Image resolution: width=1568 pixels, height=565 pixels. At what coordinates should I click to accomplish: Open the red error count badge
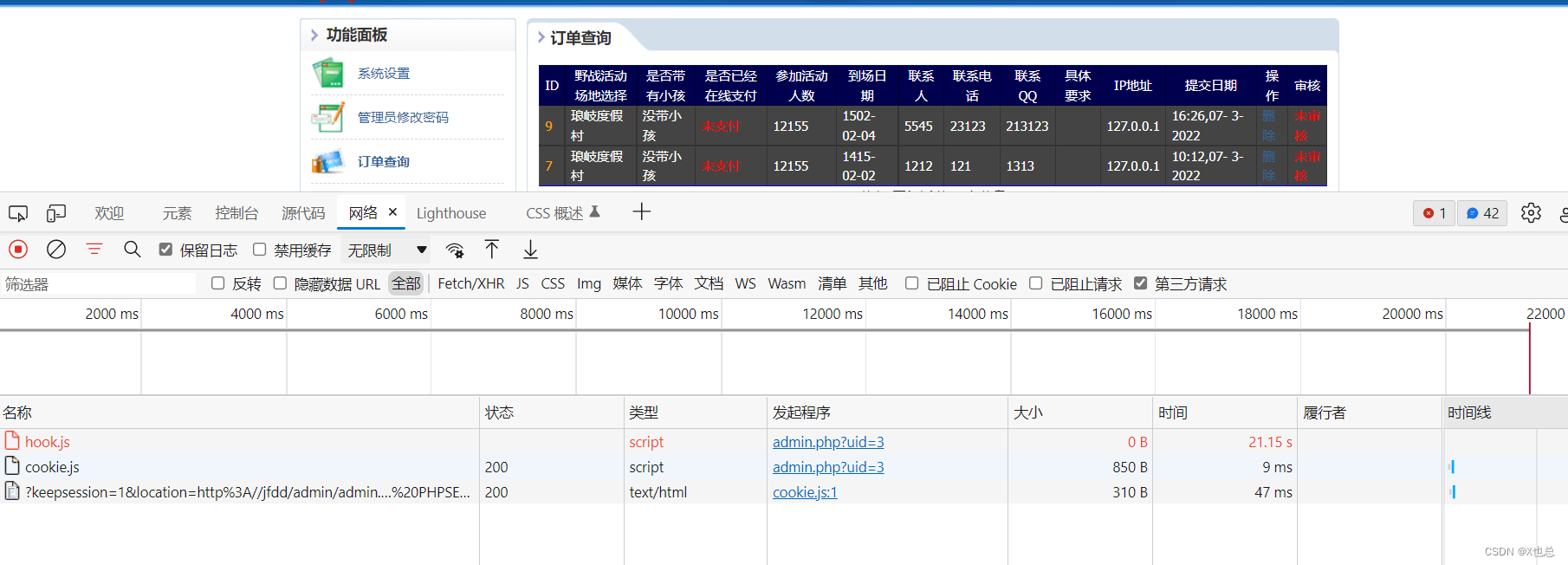pos(1435,213)
